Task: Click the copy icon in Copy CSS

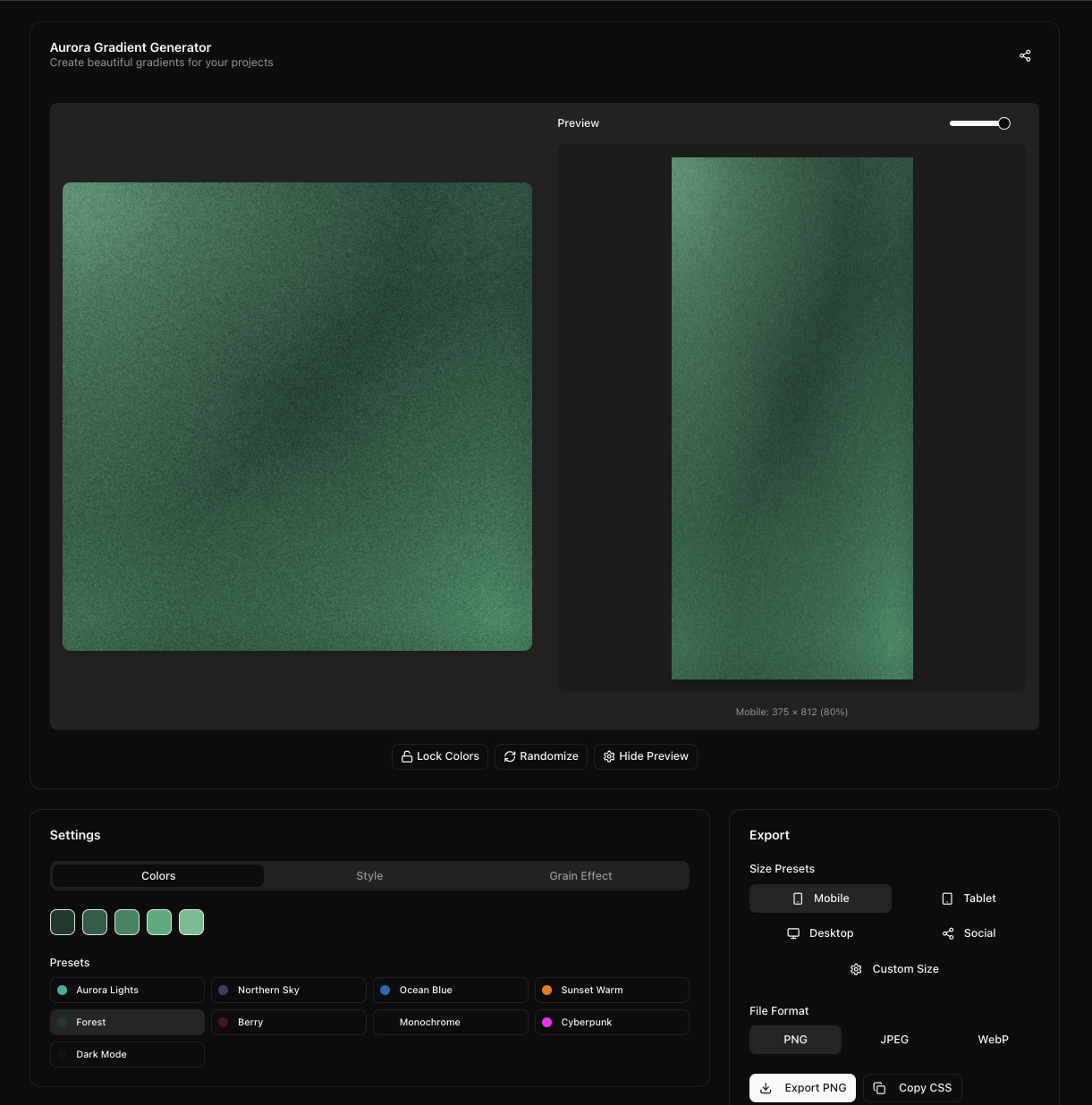Action: 879,1088
